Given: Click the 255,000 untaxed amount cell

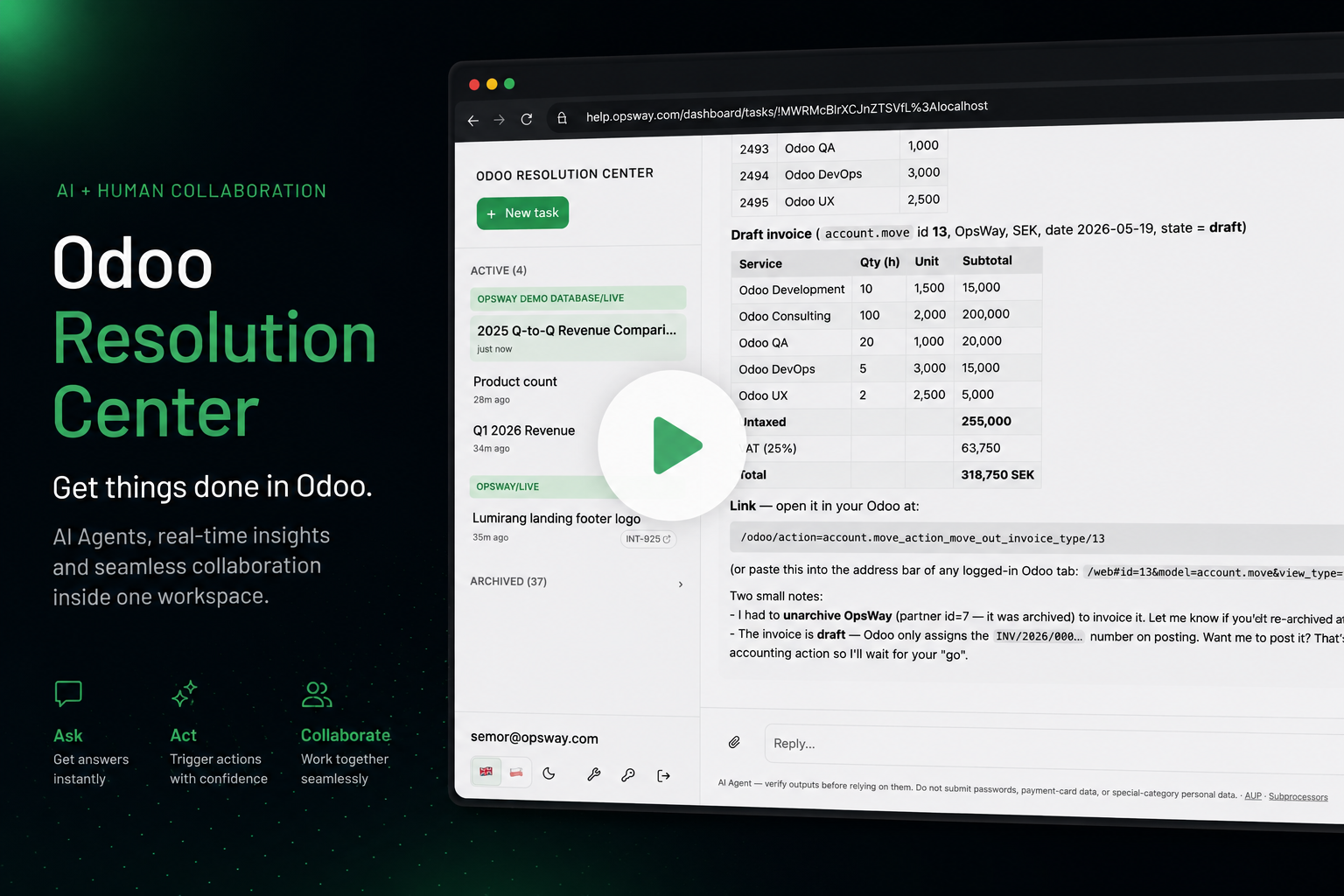Looking at the screenshot, I should click(x=997, y=421).
